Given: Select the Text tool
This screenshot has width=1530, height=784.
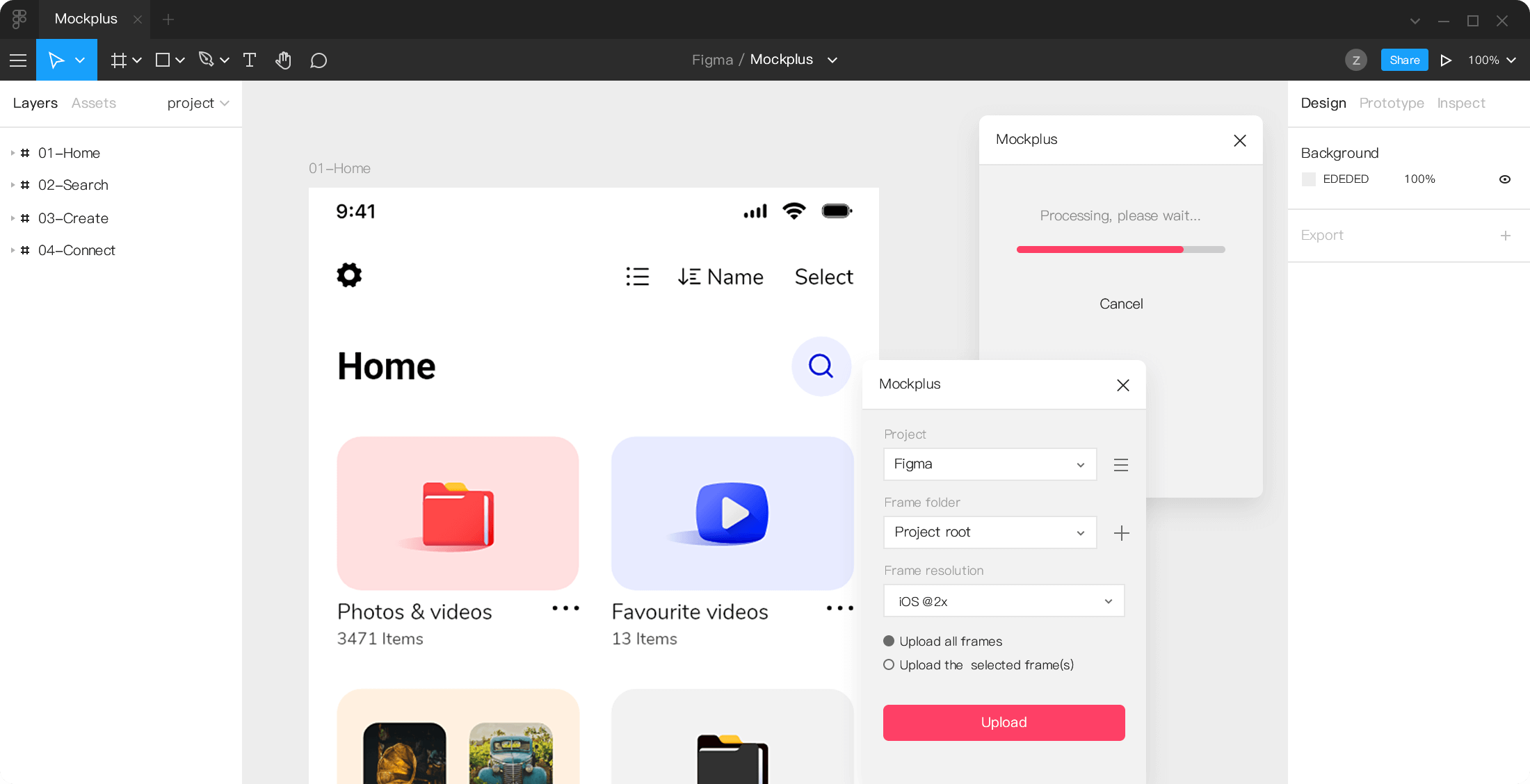Looking at the screenshot, I should pyautogui.click(x=250, y=60).
